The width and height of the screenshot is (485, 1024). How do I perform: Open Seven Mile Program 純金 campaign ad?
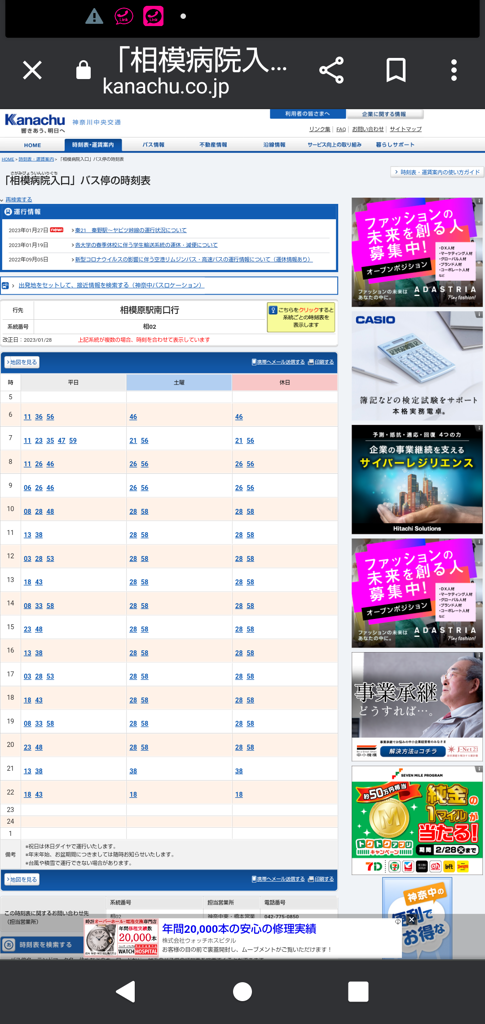(417, 820)
